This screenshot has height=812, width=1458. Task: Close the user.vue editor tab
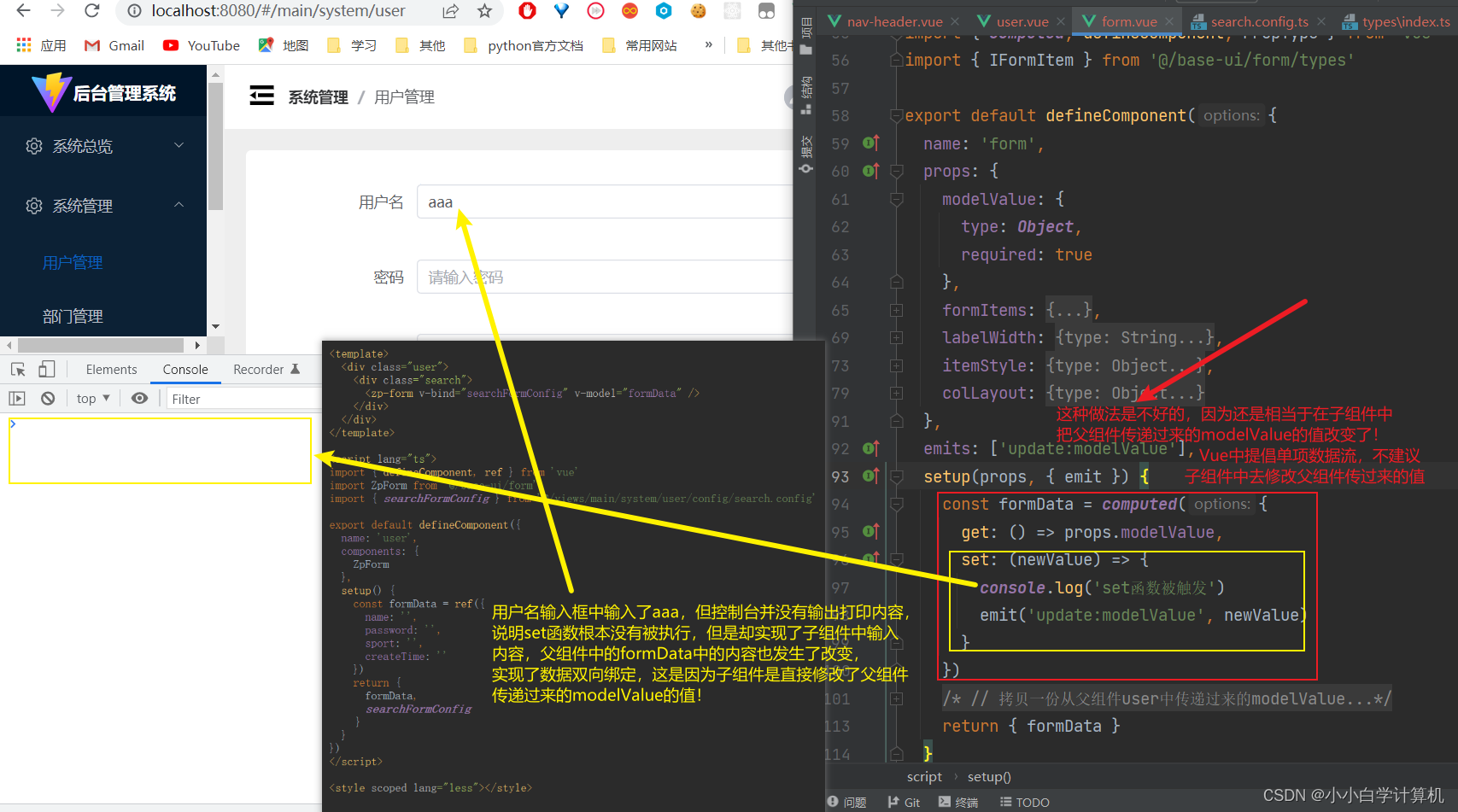[x=1060, y=21]
